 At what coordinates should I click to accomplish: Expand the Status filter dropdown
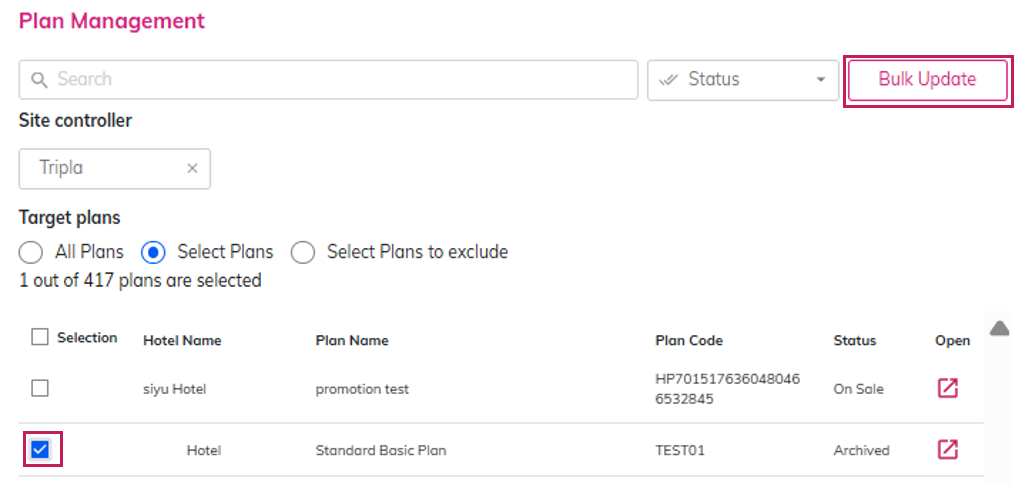coord(820,80)
